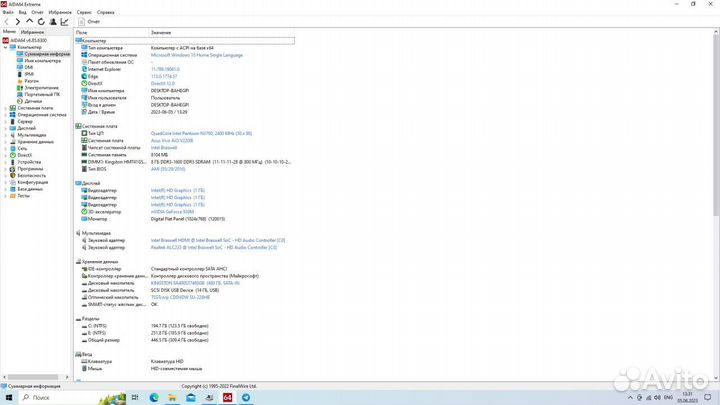This screenshot has height=405, width=720.
Task: Open the Intel Braswell chipset link
Action: click(x=163, y=147)
